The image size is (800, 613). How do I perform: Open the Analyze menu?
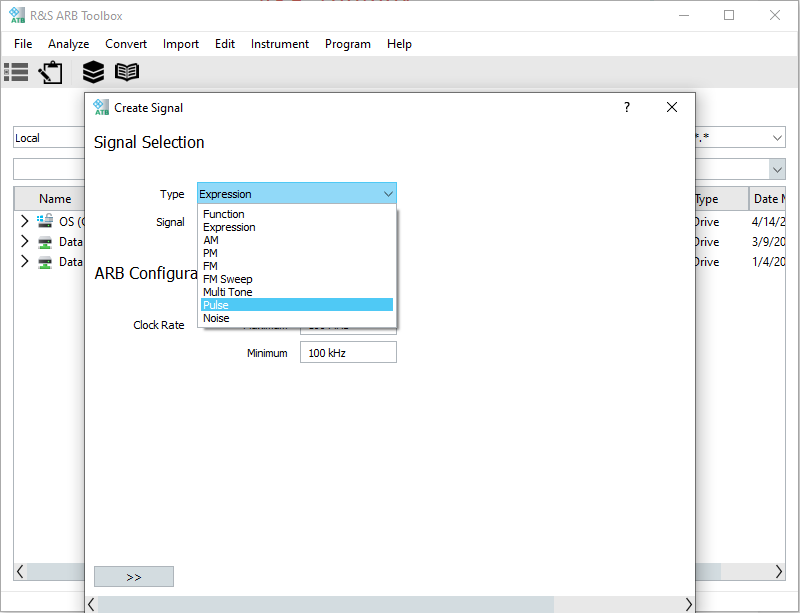68,44
